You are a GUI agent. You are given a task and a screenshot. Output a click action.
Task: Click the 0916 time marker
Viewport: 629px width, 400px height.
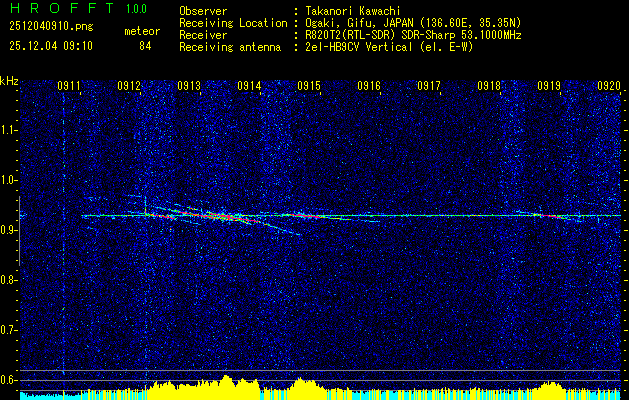click(369, 86)
